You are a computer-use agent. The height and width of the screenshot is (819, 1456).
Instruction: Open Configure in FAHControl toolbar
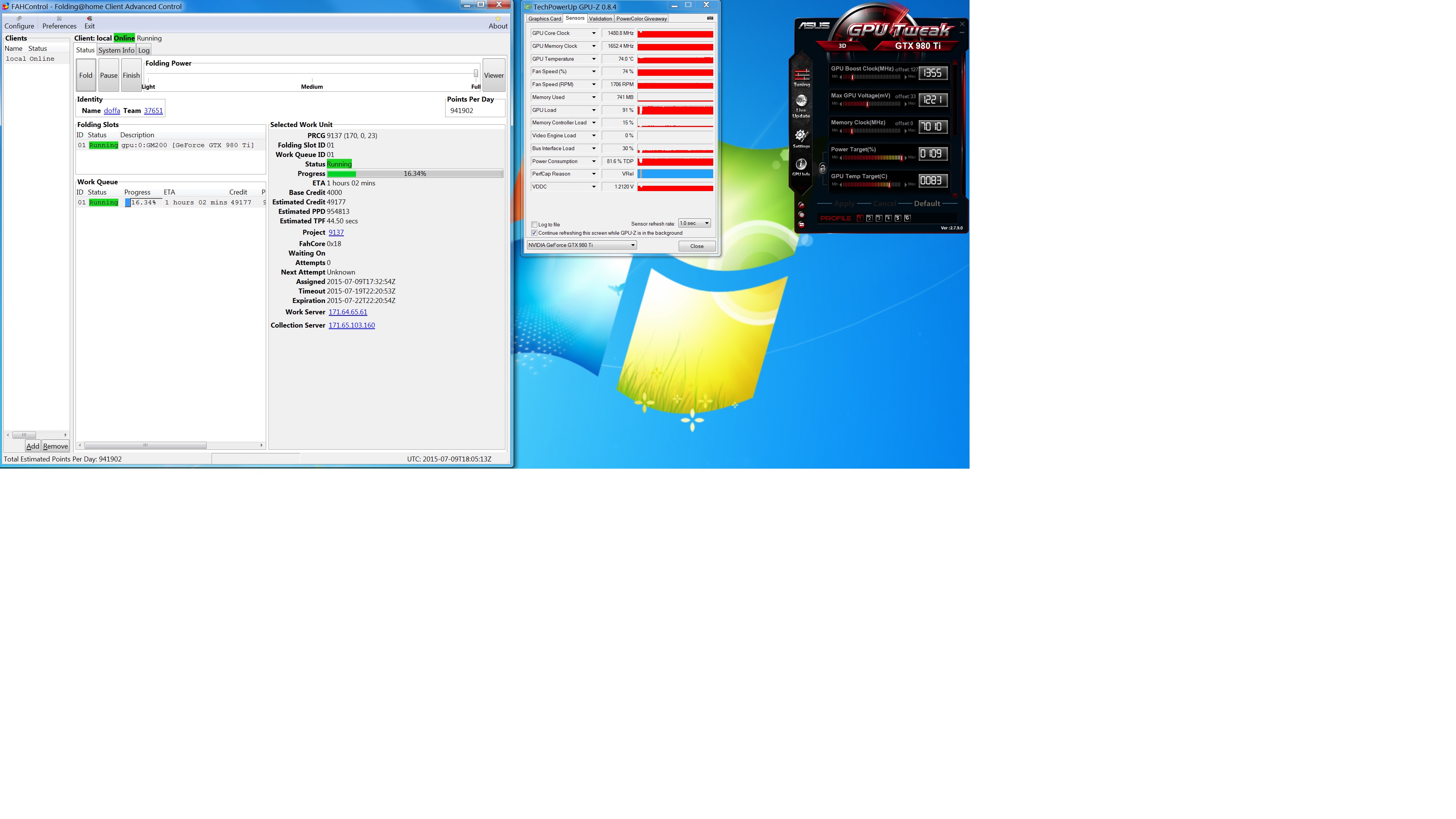[x=19, y=23]
